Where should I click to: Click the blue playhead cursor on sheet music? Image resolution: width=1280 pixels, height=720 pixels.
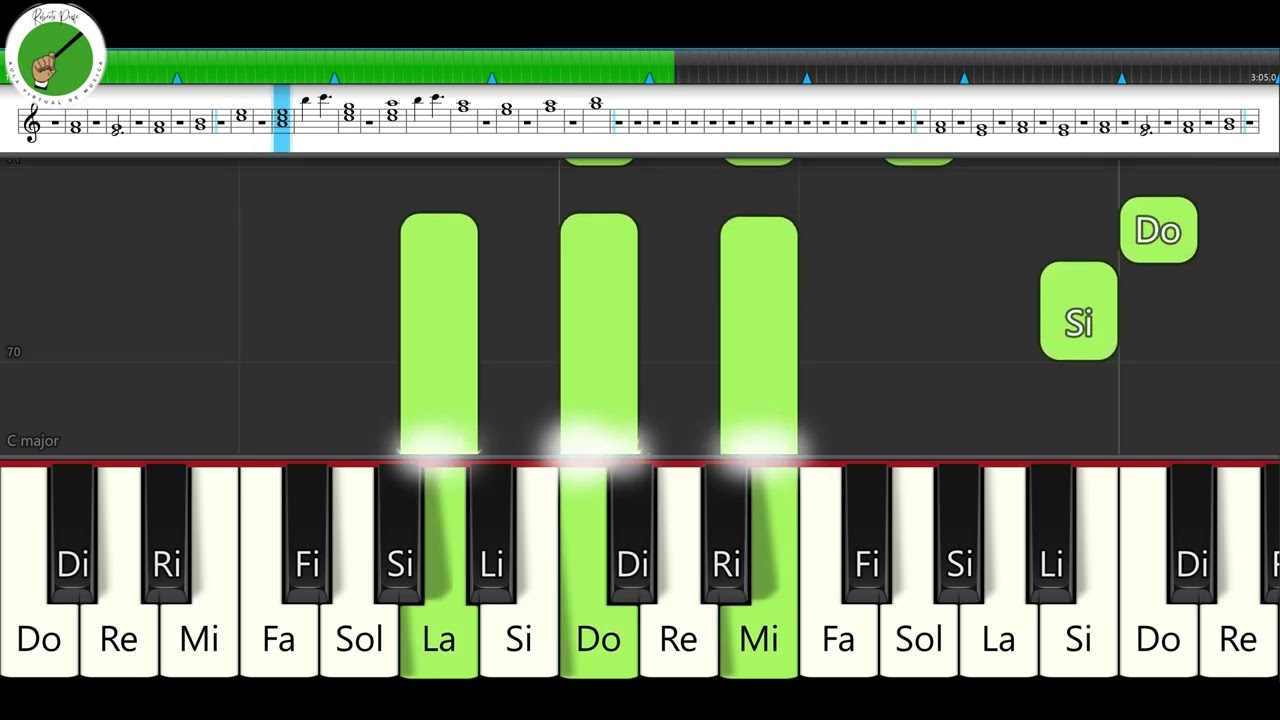282,118
